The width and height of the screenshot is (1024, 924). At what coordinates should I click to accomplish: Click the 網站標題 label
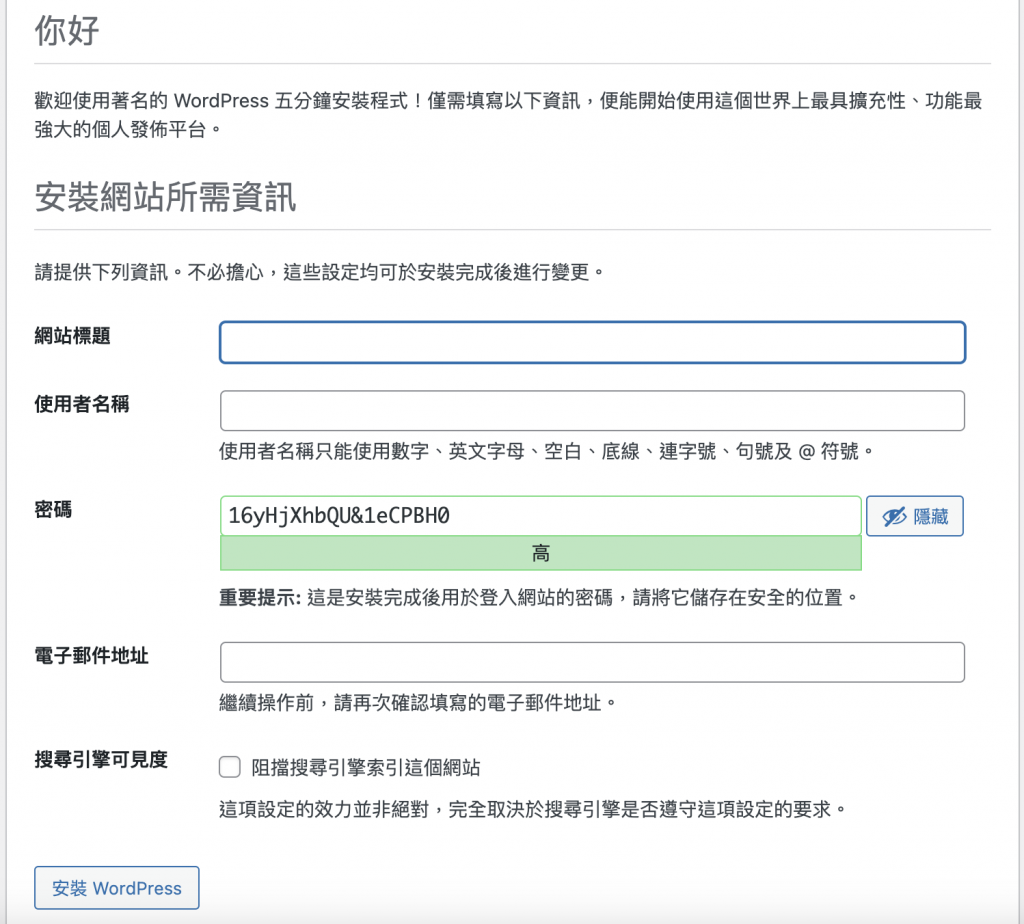point(72,336)
